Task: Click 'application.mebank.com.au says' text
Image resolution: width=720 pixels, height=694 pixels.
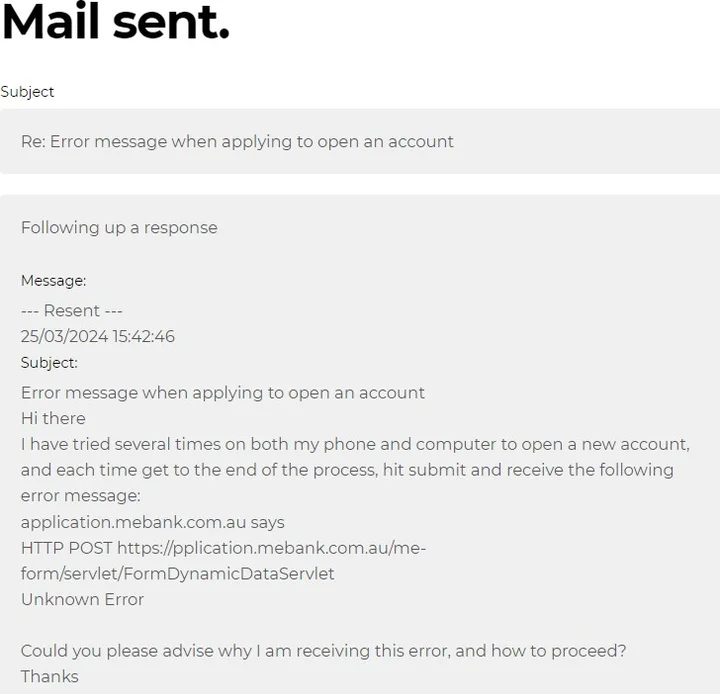Action: (152, 522)
